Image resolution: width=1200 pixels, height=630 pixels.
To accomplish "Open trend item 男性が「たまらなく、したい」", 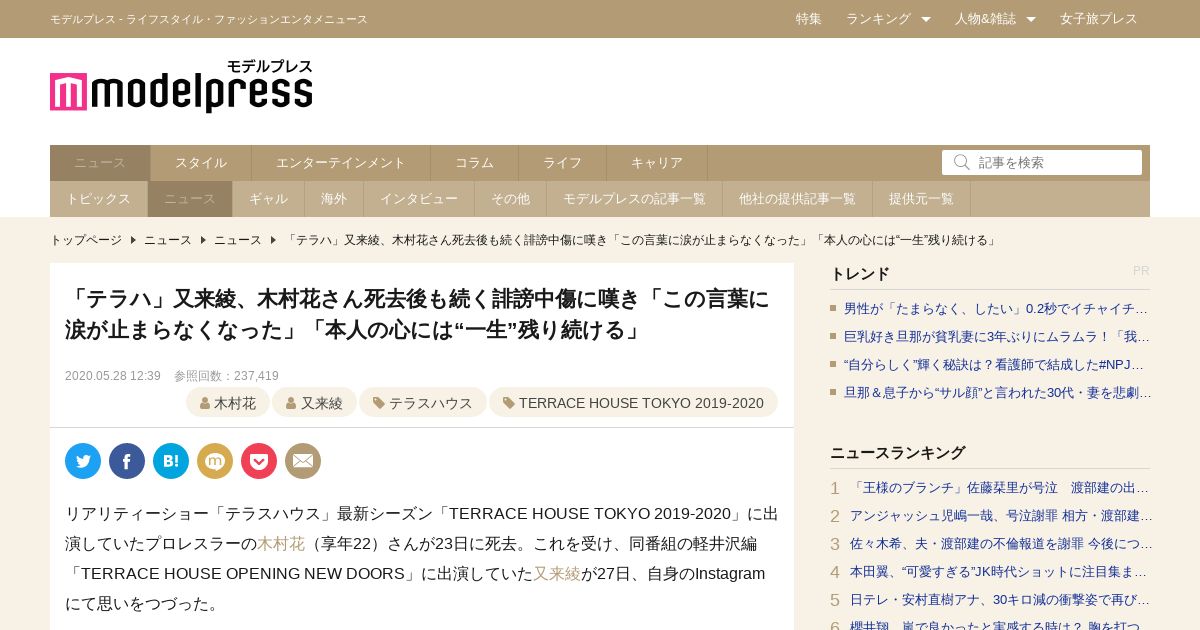I will [x=996, y=309].
